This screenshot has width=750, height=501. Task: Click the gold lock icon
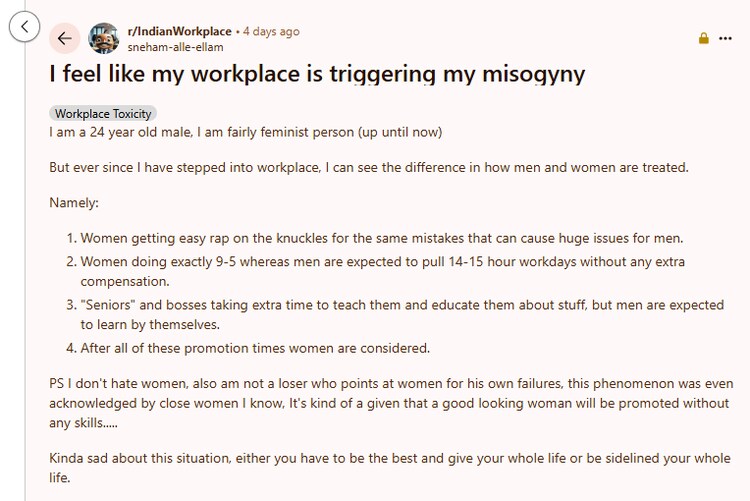(704, 38)
